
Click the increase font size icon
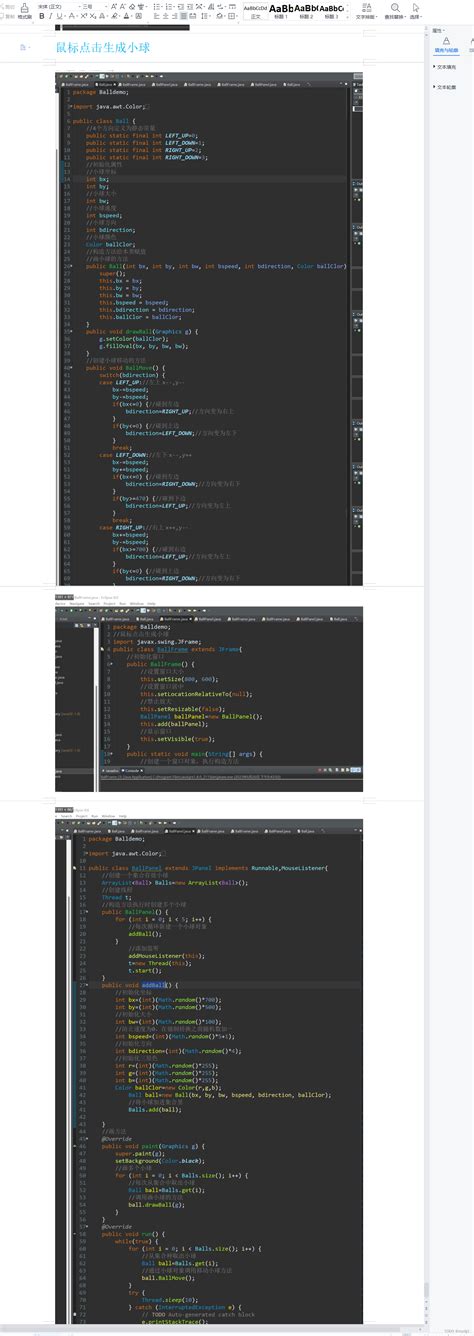pyautogui.click(x=111, y=6)
